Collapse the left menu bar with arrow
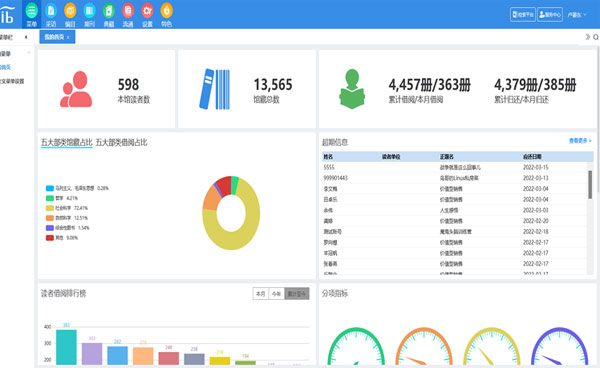 click(x=26, y=37)
